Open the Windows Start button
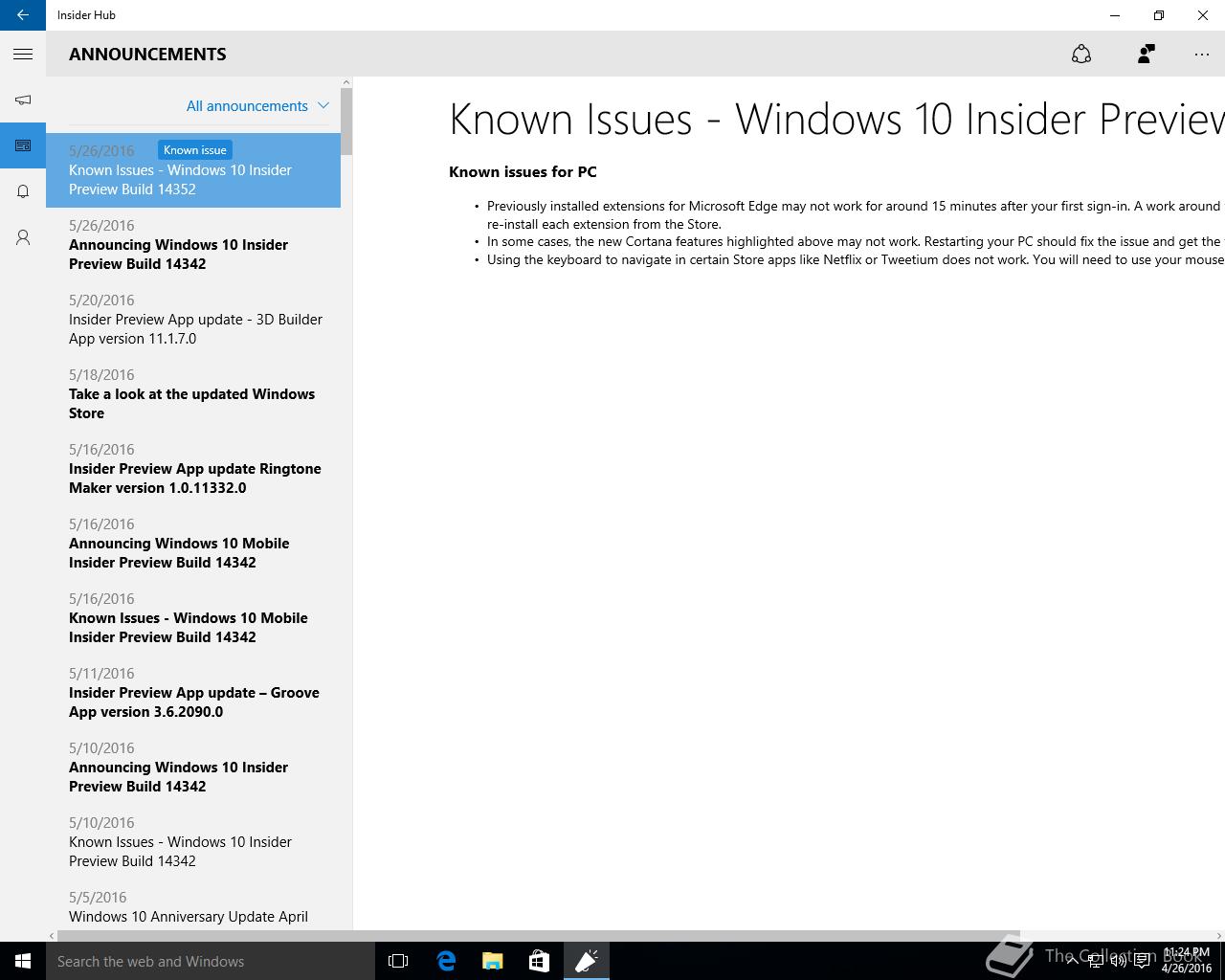Viewport: 1225px width, 980px height. click(x=23, y=961)
